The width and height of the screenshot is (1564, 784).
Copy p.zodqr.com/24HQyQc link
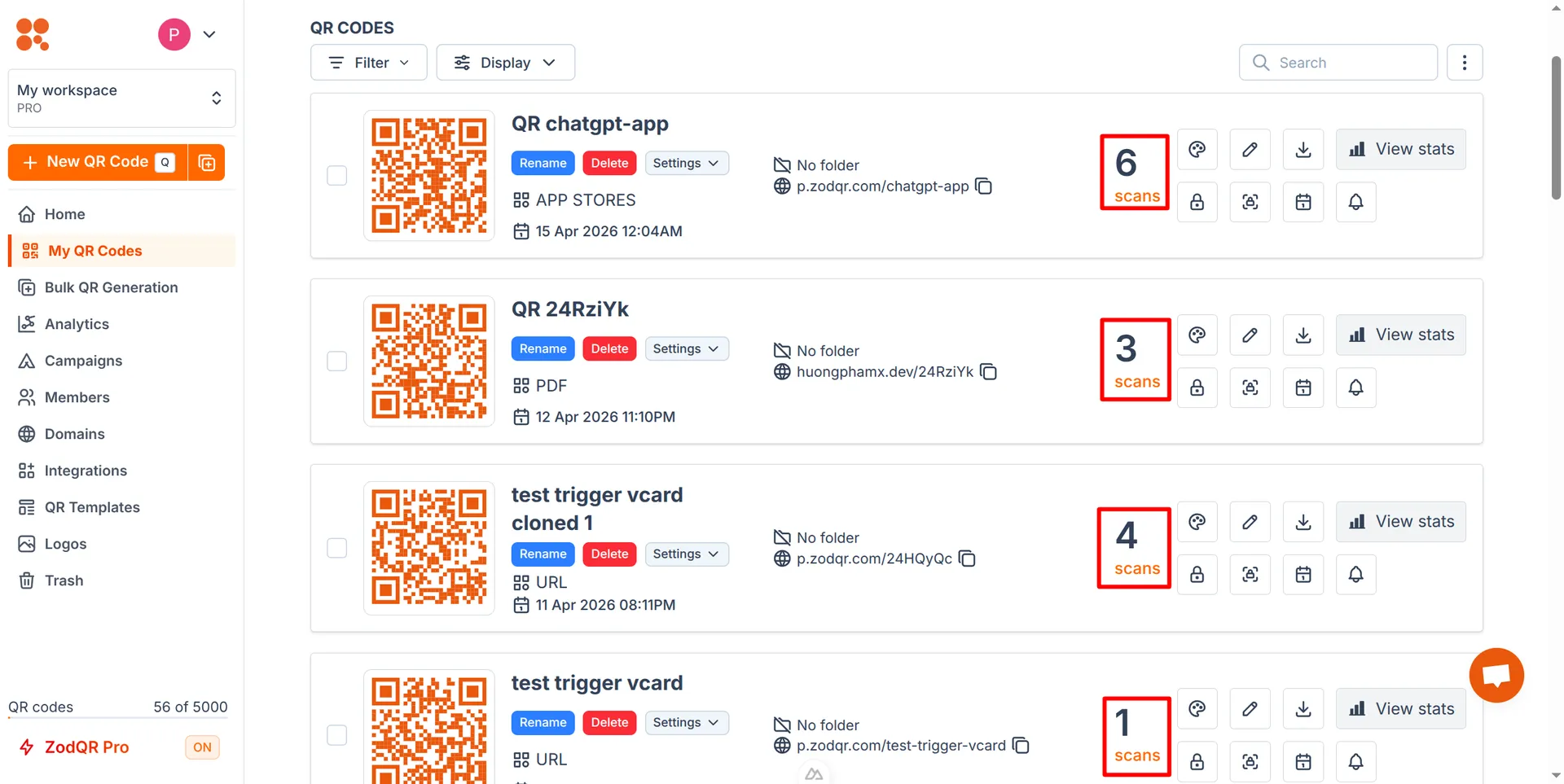click(x=967, y=558)
